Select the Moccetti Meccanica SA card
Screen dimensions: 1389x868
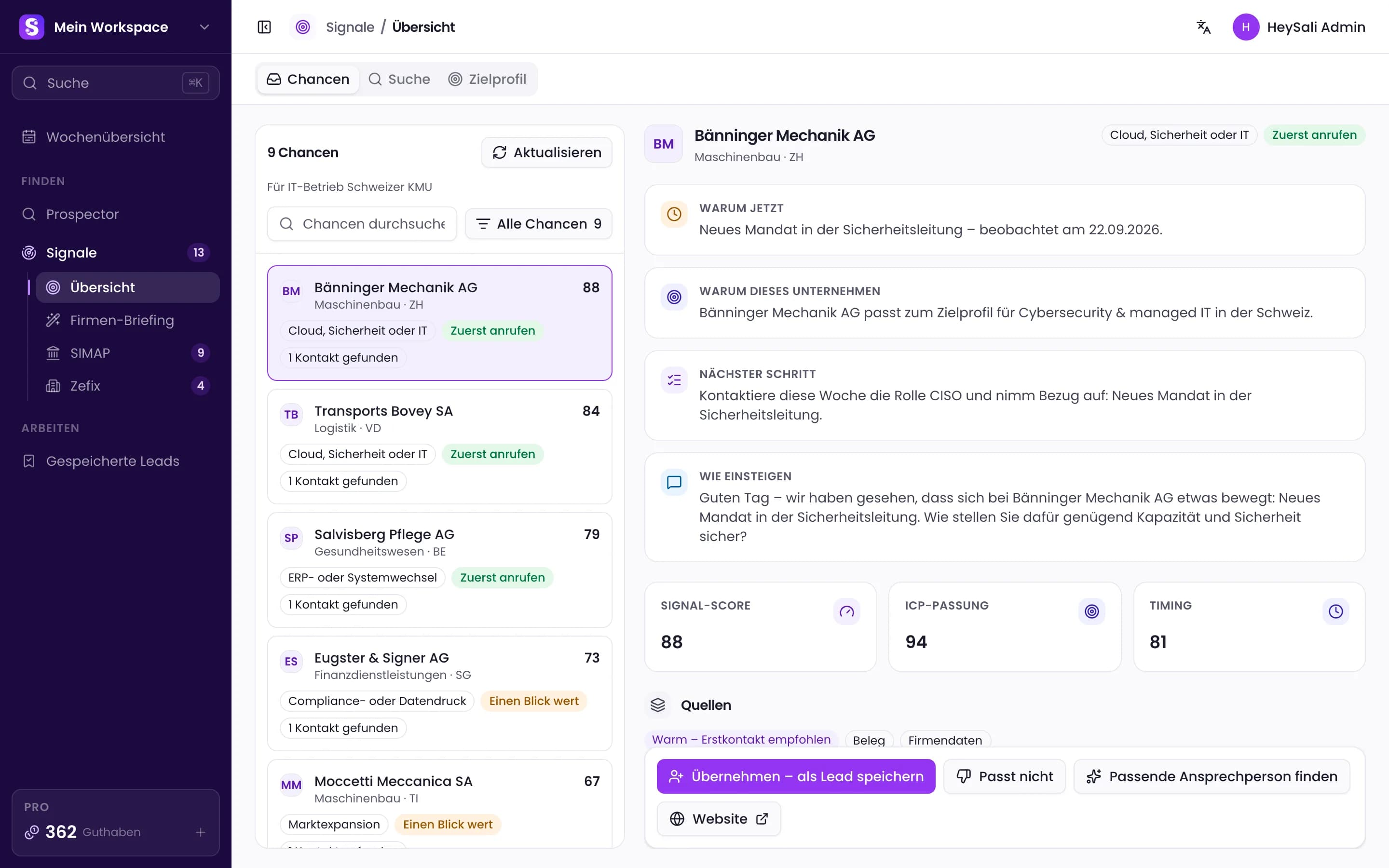click(440, 804)
